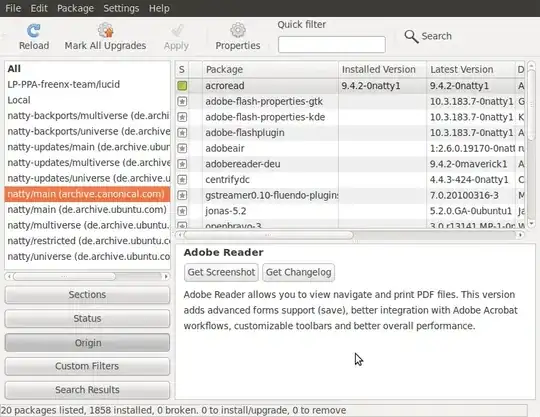Select natty-updates/universe origin
This screenshot has height=417, width=540.
coord(87,178)
